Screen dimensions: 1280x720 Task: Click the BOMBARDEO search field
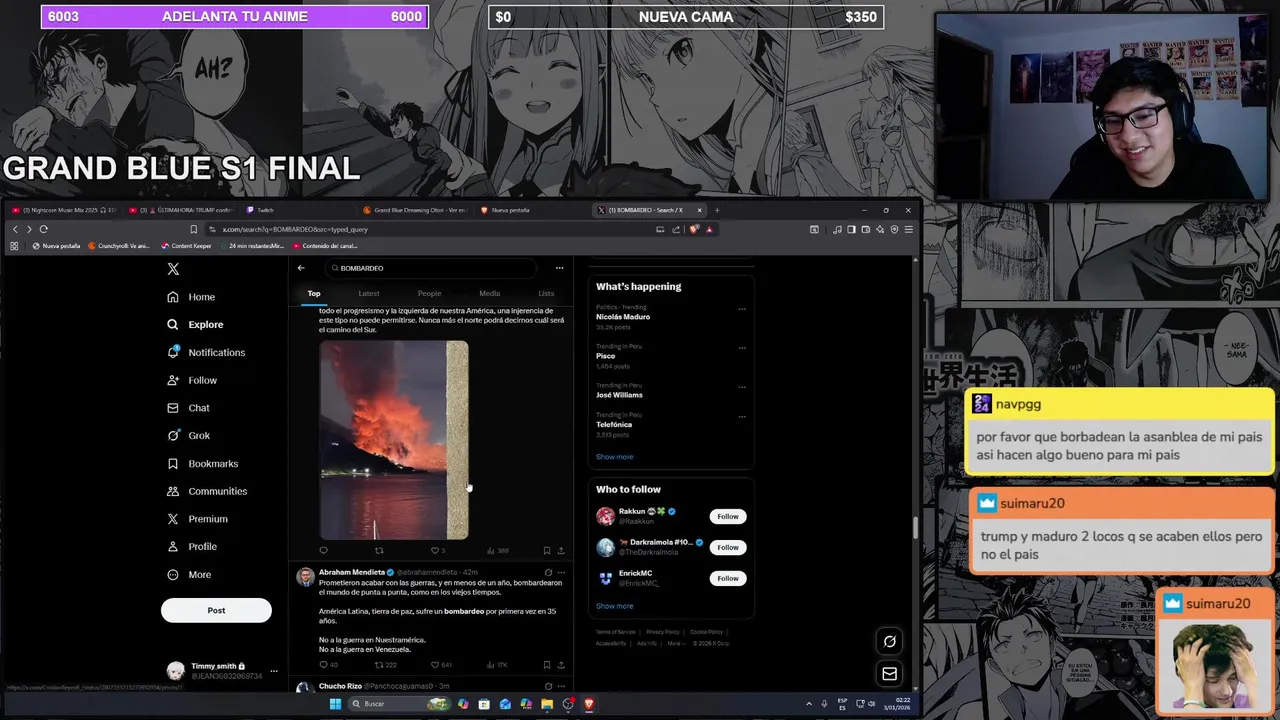coord(430,268)
